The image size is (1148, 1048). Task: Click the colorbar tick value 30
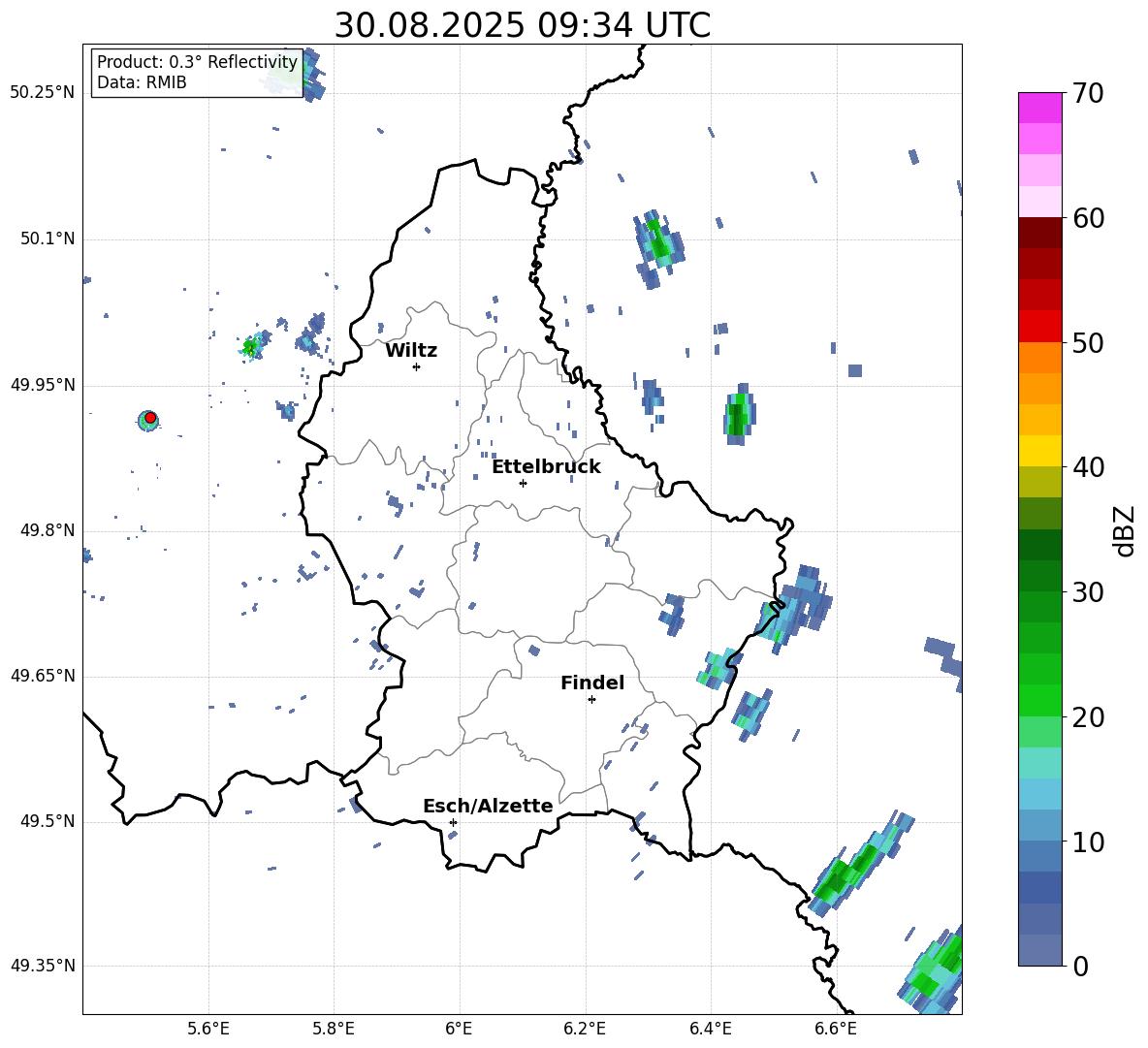click(x=1088, y=592)
